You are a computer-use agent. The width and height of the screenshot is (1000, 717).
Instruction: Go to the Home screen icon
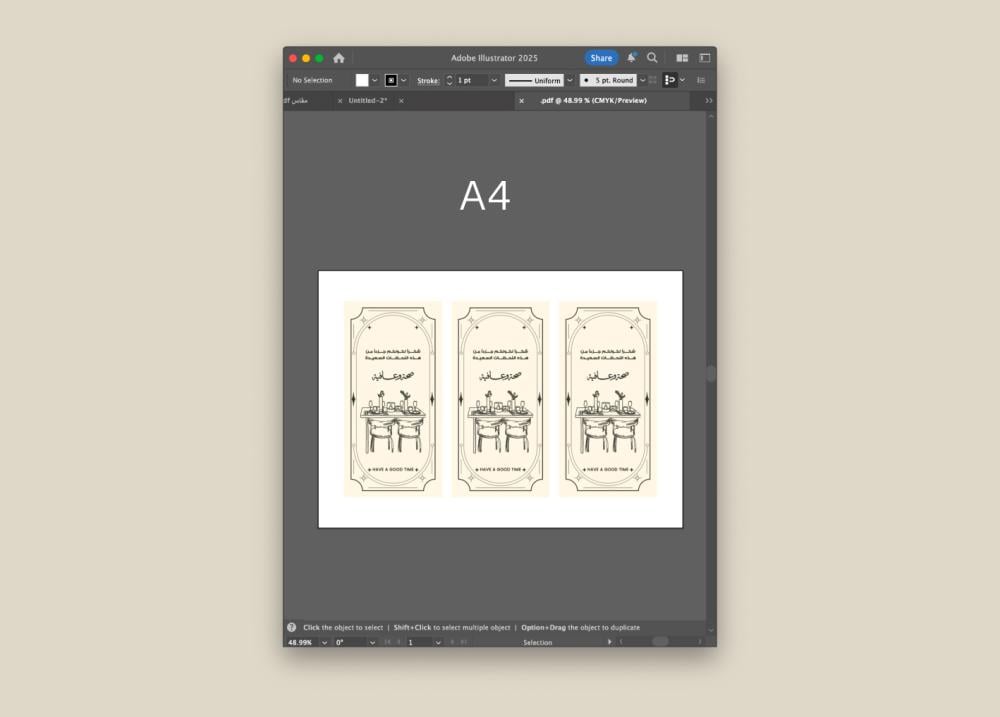coord(339,58)
